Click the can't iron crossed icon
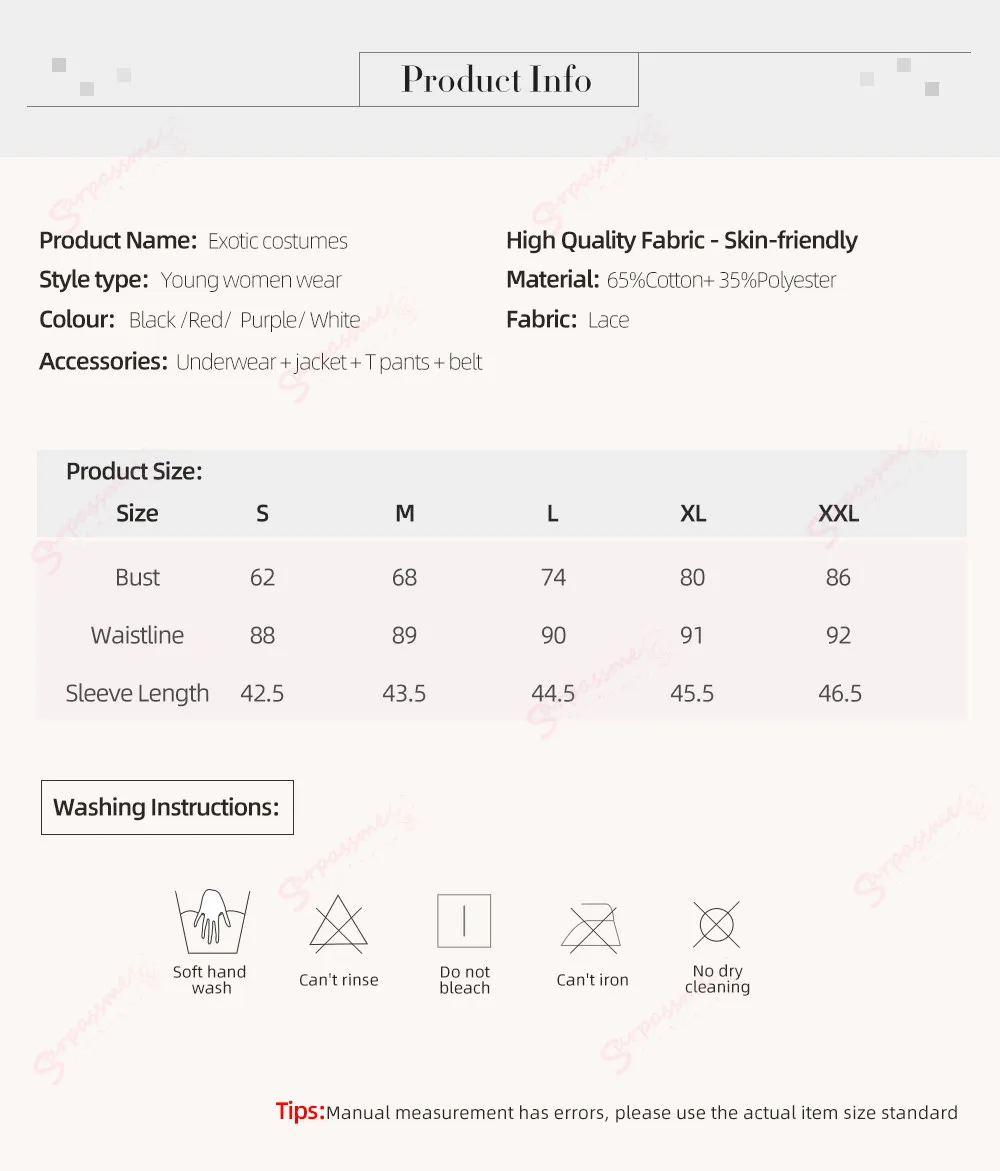 pos(591,927)
